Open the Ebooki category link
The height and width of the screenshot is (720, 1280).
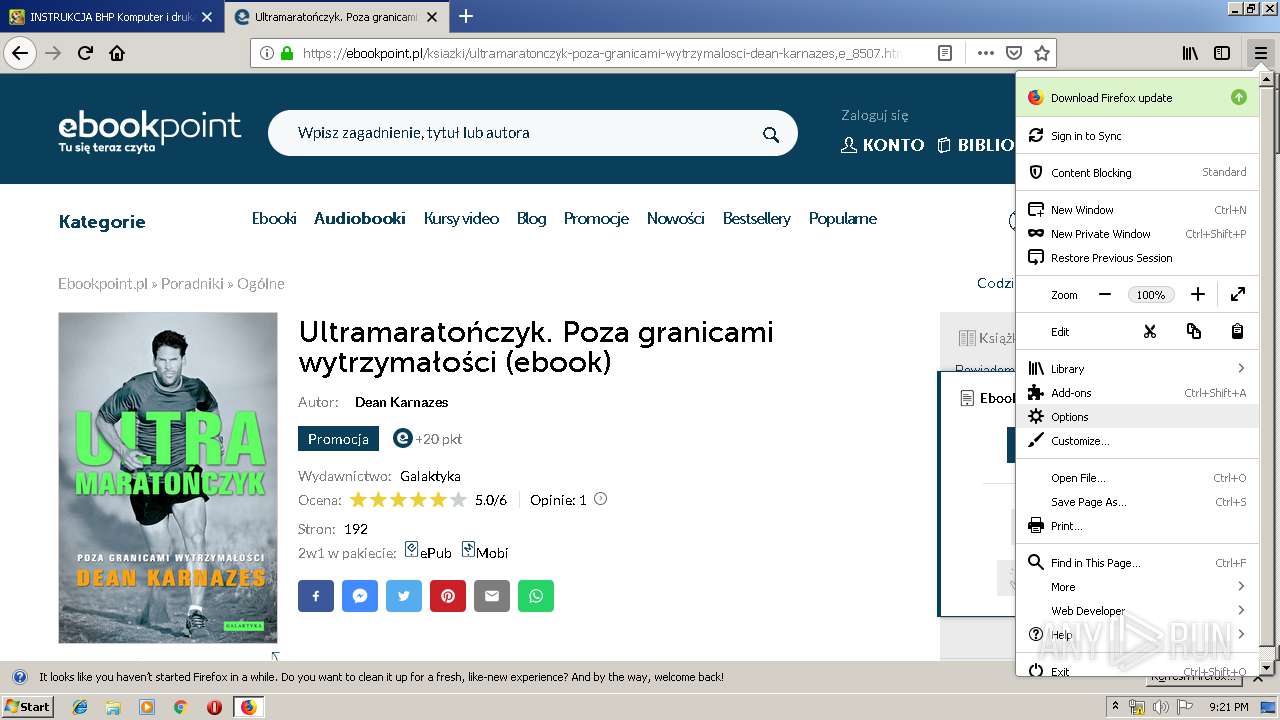pyautogui.click(x=274, y=218)
